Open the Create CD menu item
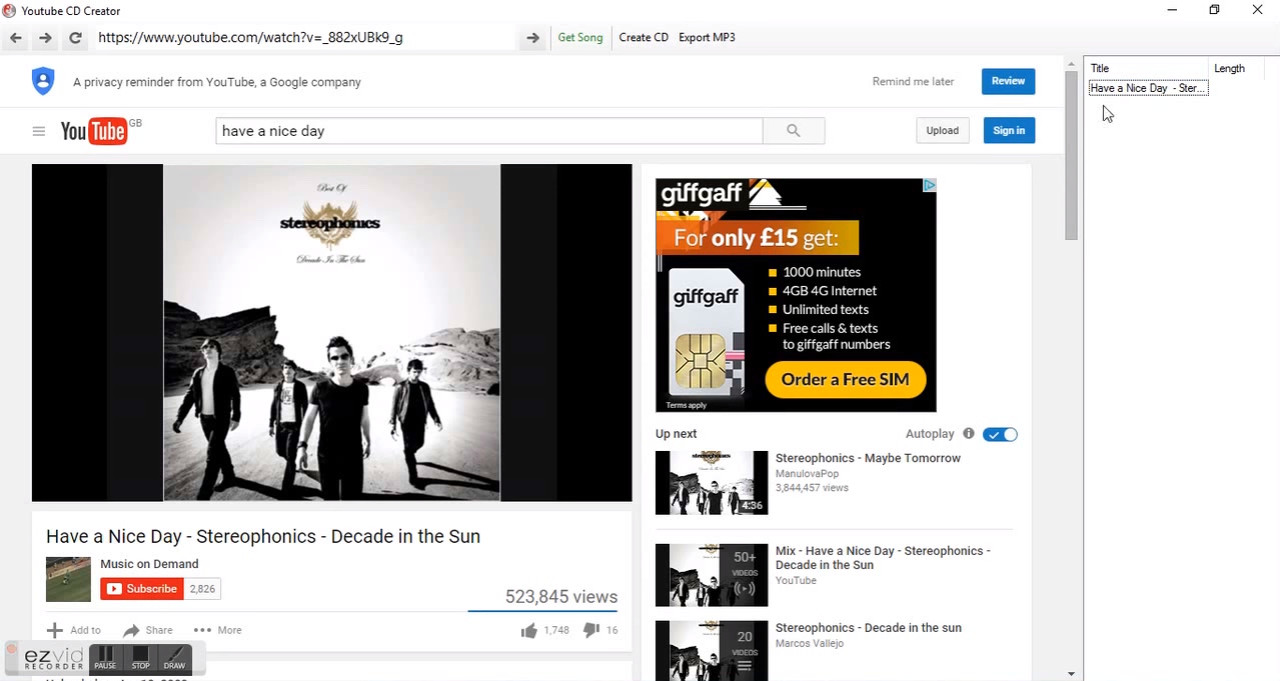 pos(643,38)
